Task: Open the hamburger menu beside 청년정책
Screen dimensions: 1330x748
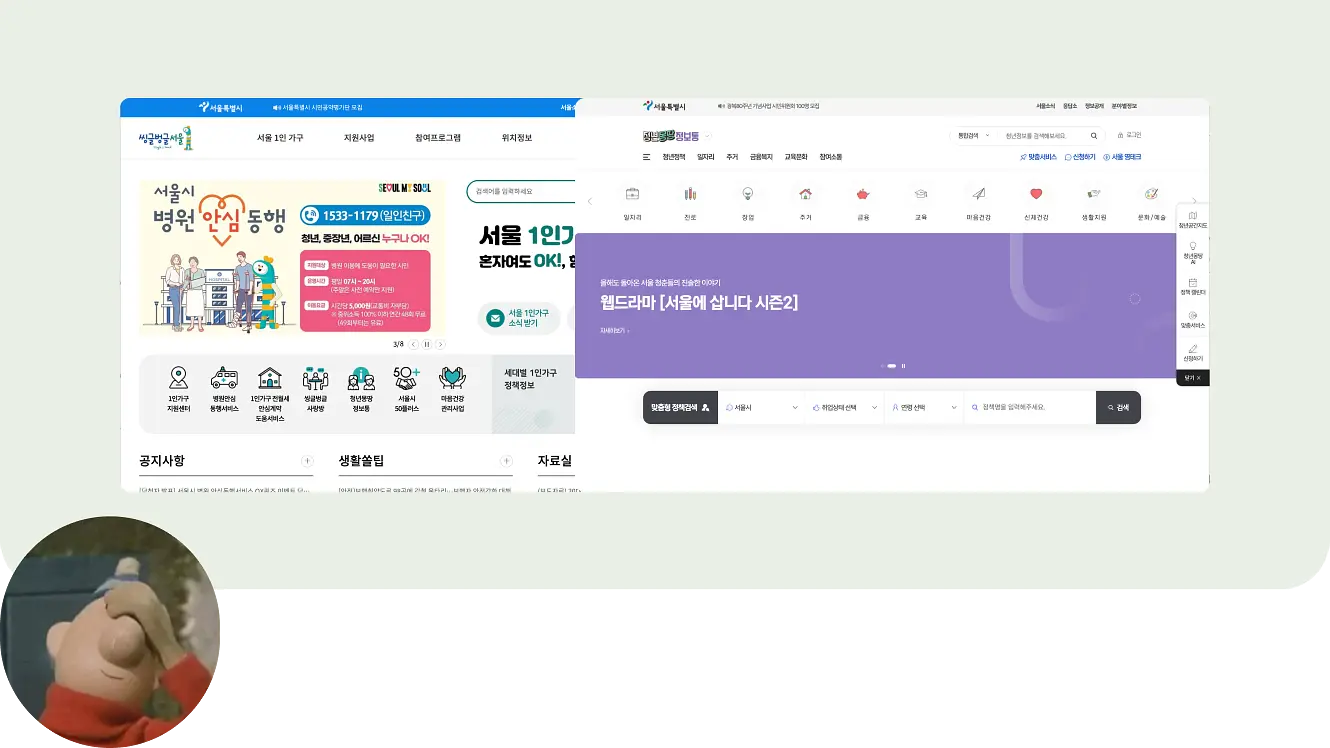Action: pyautogui.click(x=647, y=157)
